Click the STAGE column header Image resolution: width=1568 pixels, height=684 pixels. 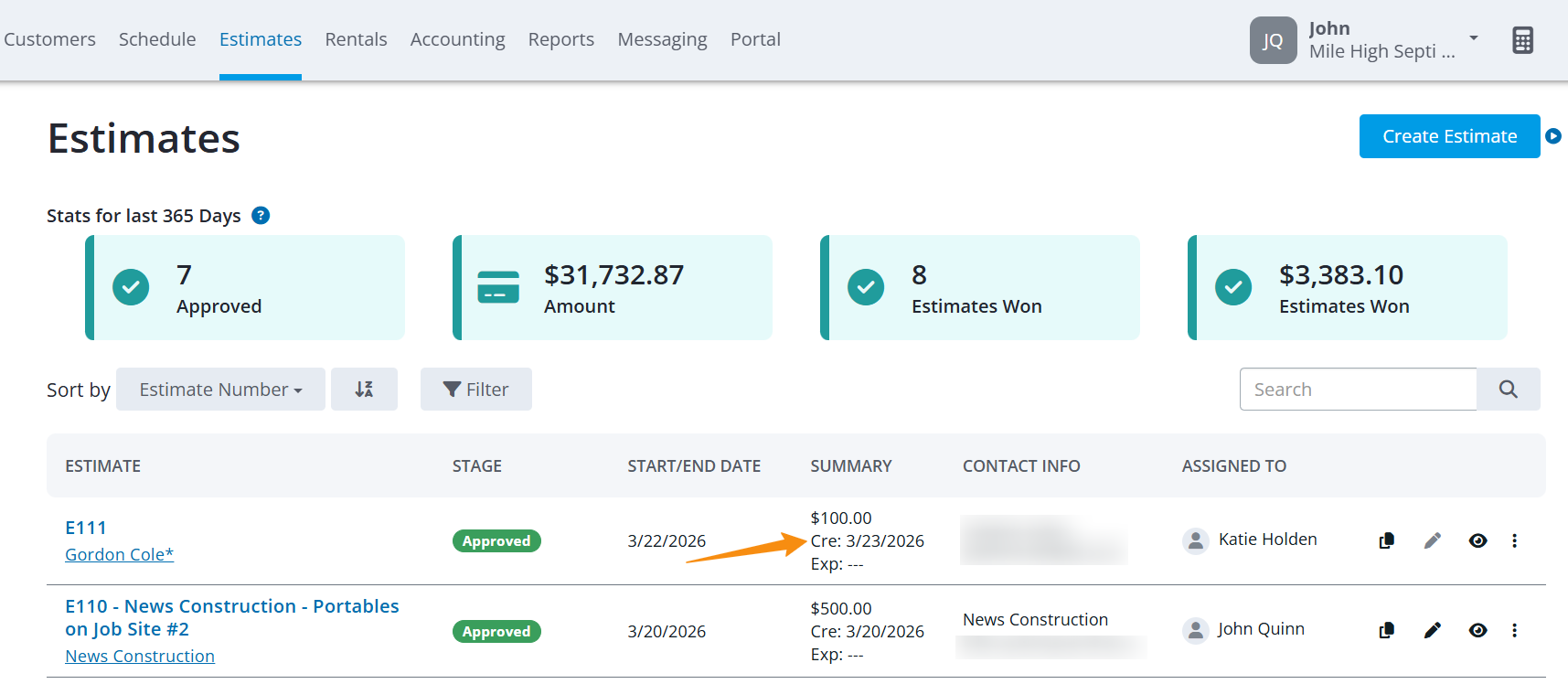pyautogui.click(x=476, y=466)
